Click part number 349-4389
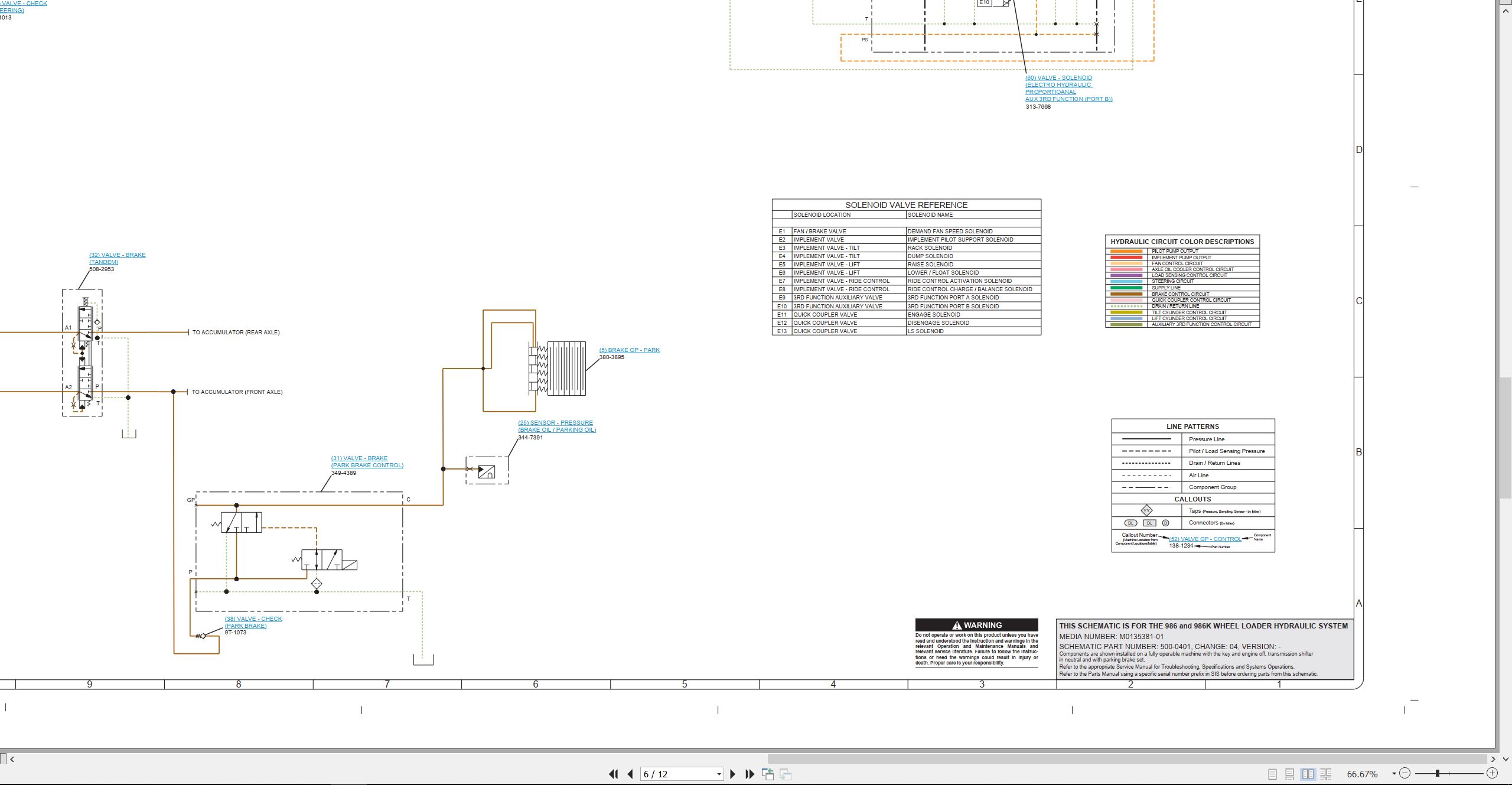The width and height of the screenshot is (1512, 785). click(x=344, y=473)
